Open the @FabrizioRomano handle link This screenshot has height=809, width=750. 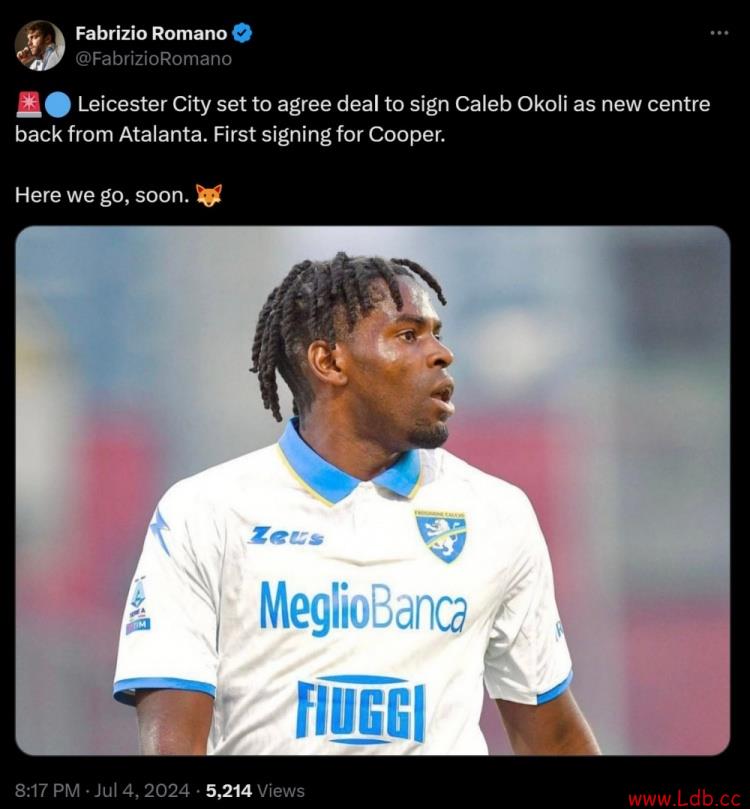pos(154,59)
